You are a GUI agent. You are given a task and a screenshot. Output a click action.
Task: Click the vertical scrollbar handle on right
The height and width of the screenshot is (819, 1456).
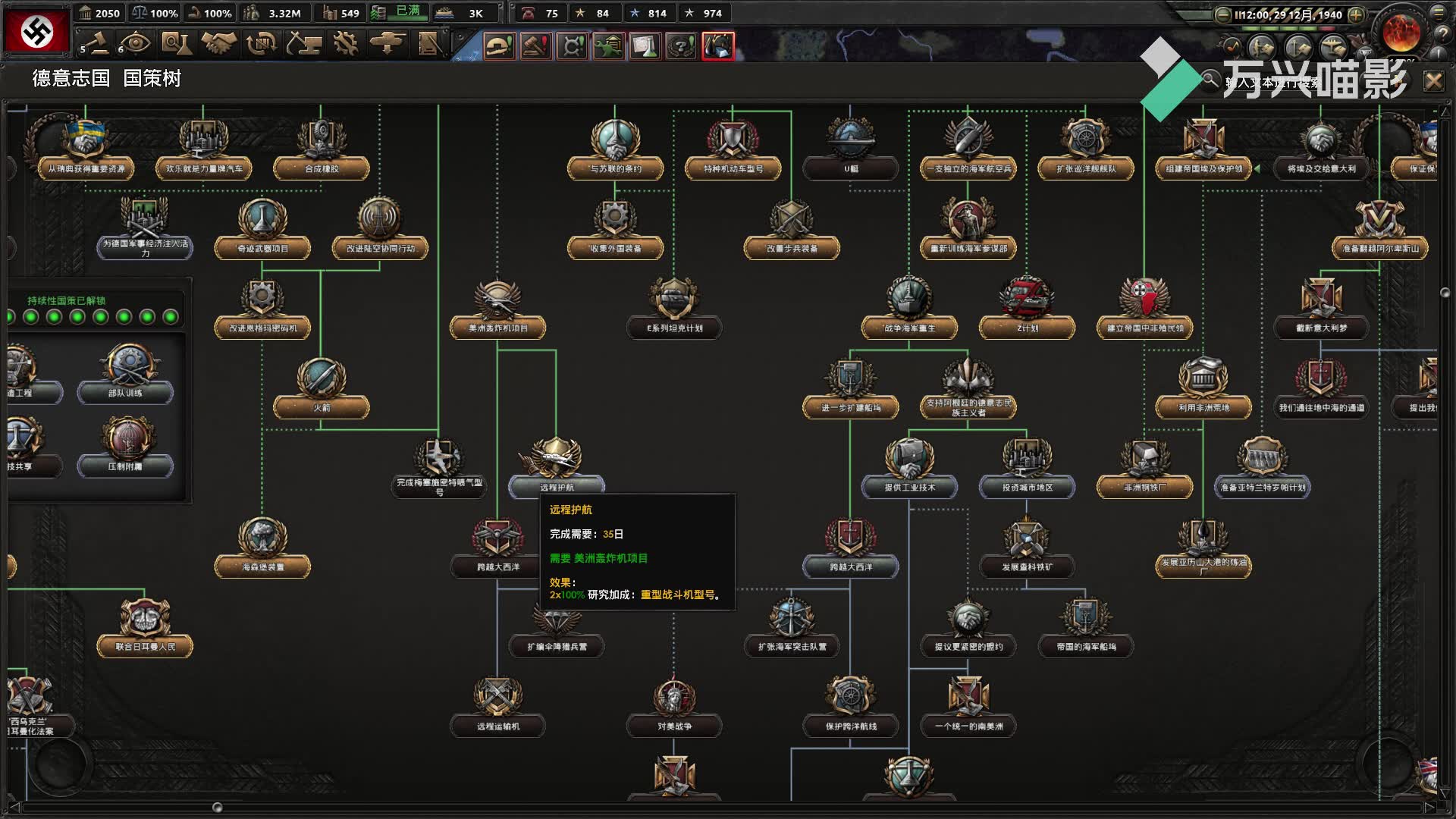click(1445, 293)
